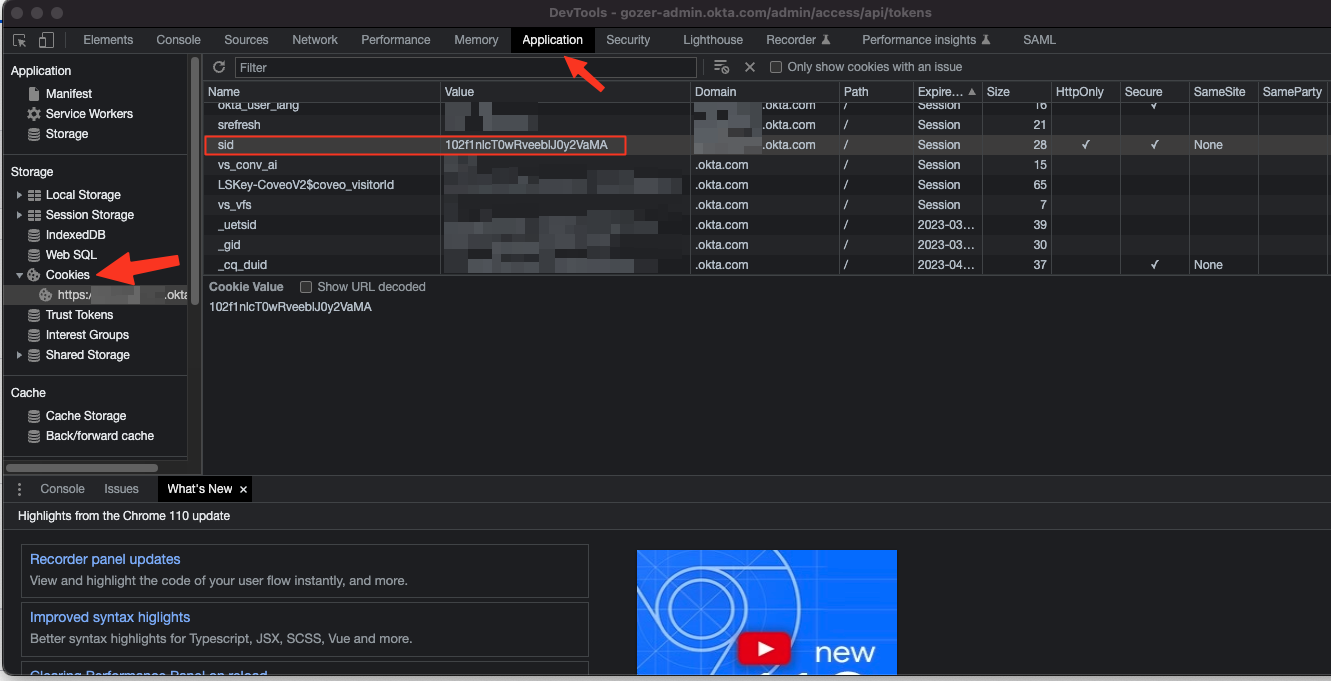Viewport: 1331px width, 681px height.
Task: Expand the Shared Storage tree node
Action: pos(19,355)
